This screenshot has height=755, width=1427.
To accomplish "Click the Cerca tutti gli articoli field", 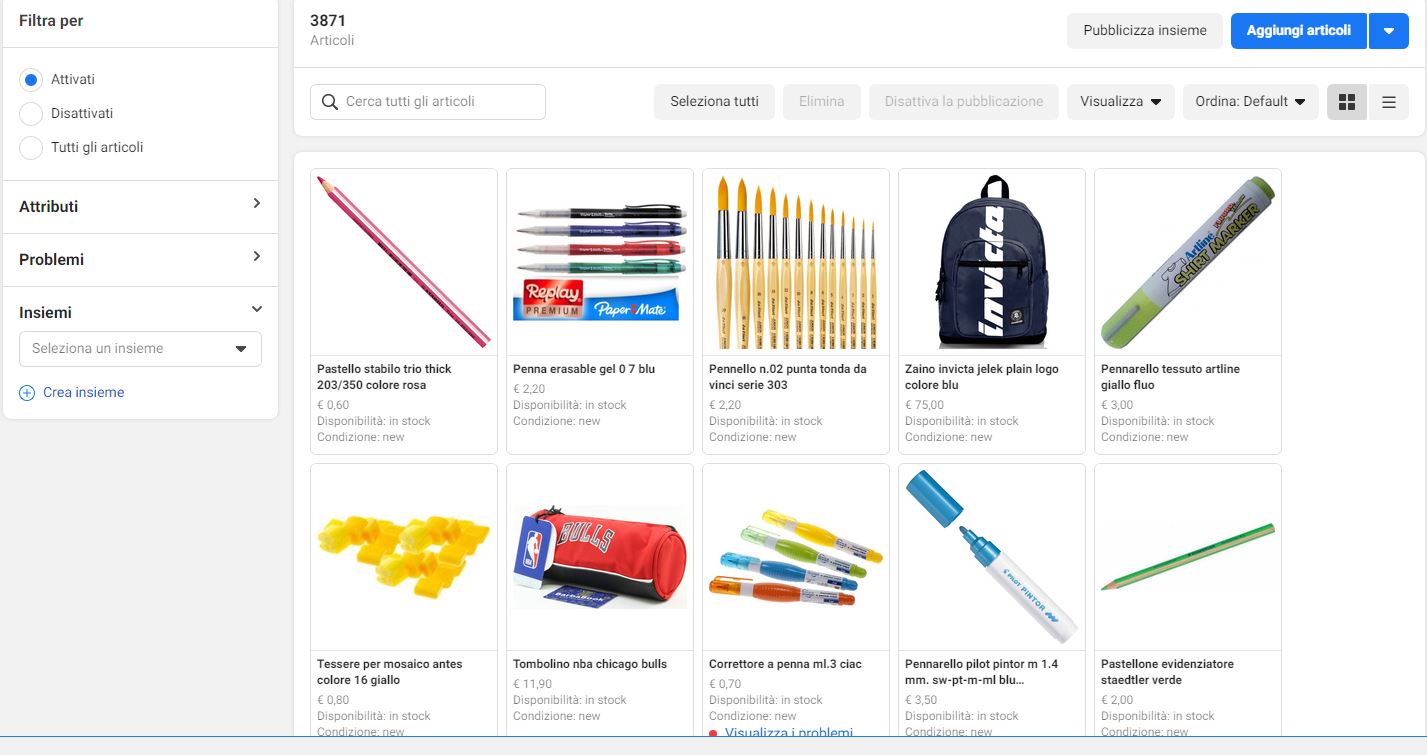I will tap(428, 102).
